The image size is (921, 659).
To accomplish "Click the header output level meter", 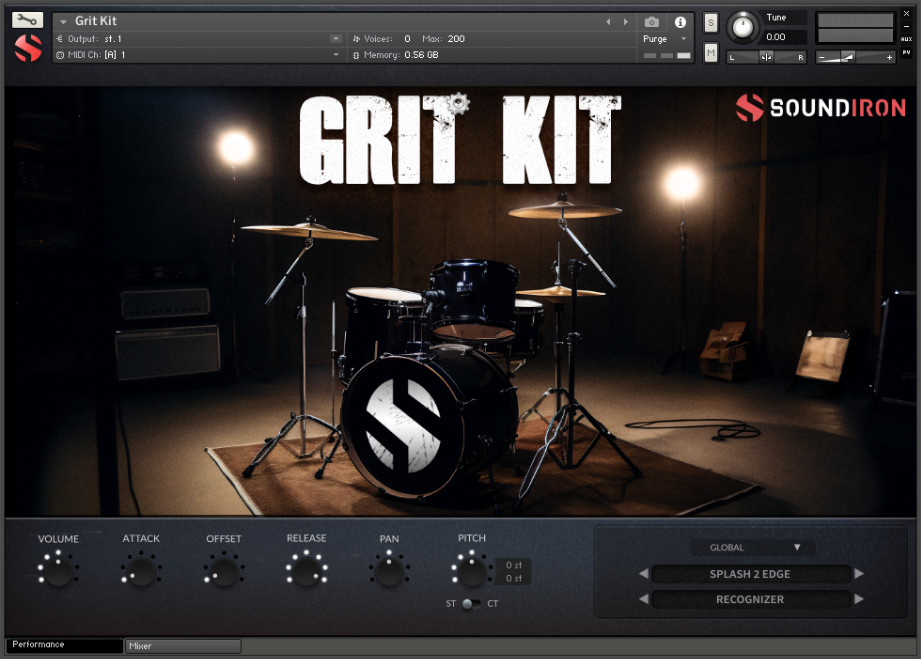I will pyautogui.click(x=855, y=28).
